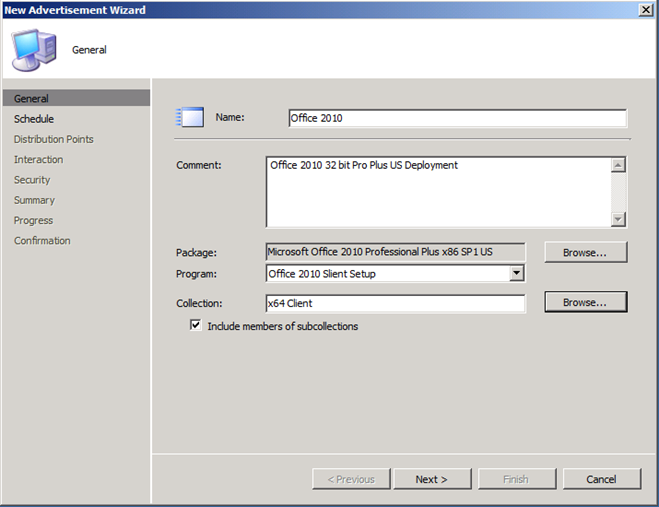Viewport: 659px width, 507px height.
Task: Select the Confirmation step in sidebar
Action: [x=42, y=240]
